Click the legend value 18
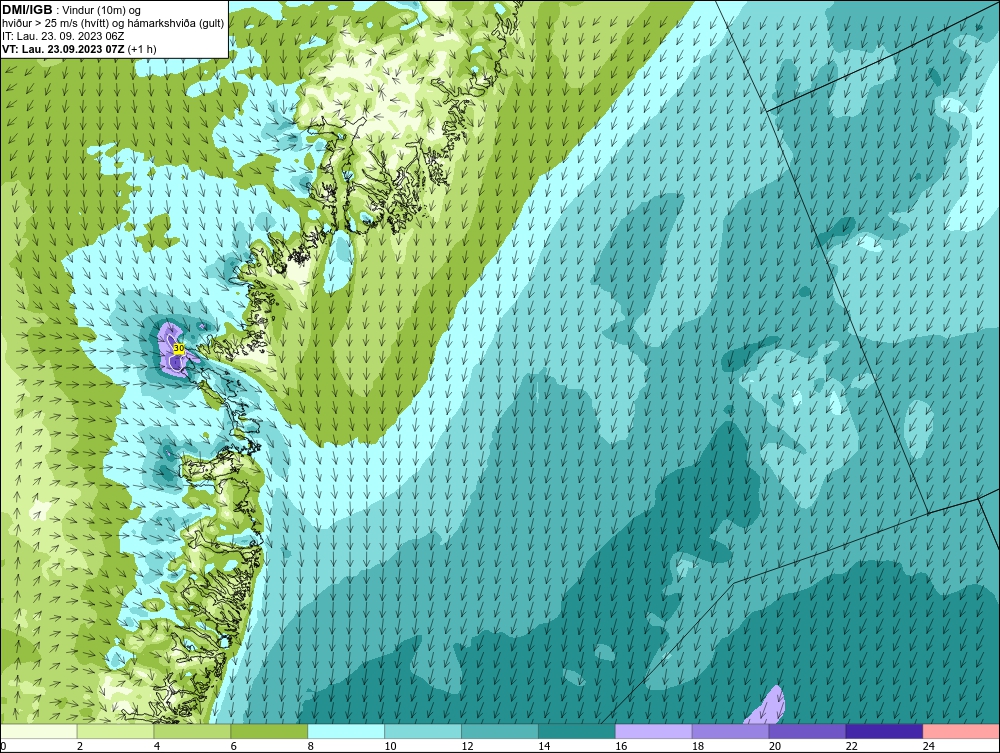Image resolution: width=1000 pixels, height=753 pixels. (698, 746)
